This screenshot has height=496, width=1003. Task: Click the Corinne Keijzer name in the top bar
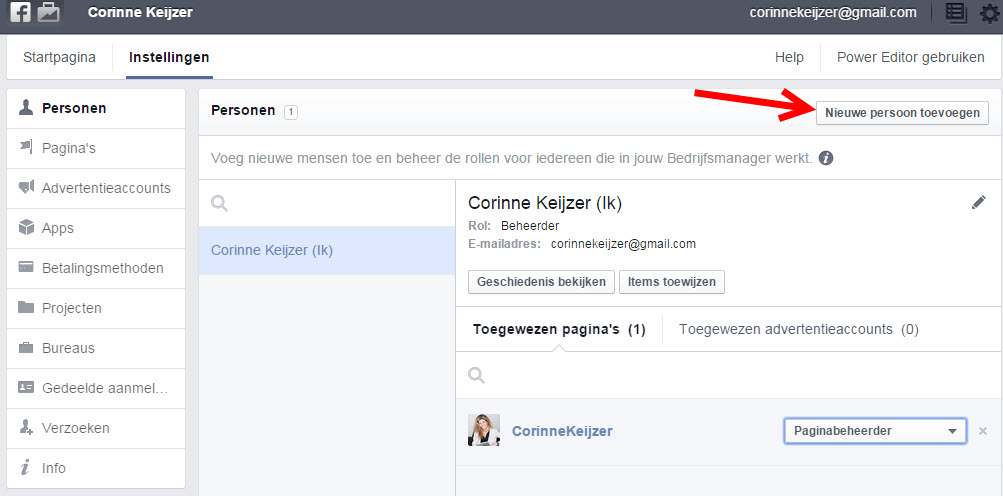point(140,12)
